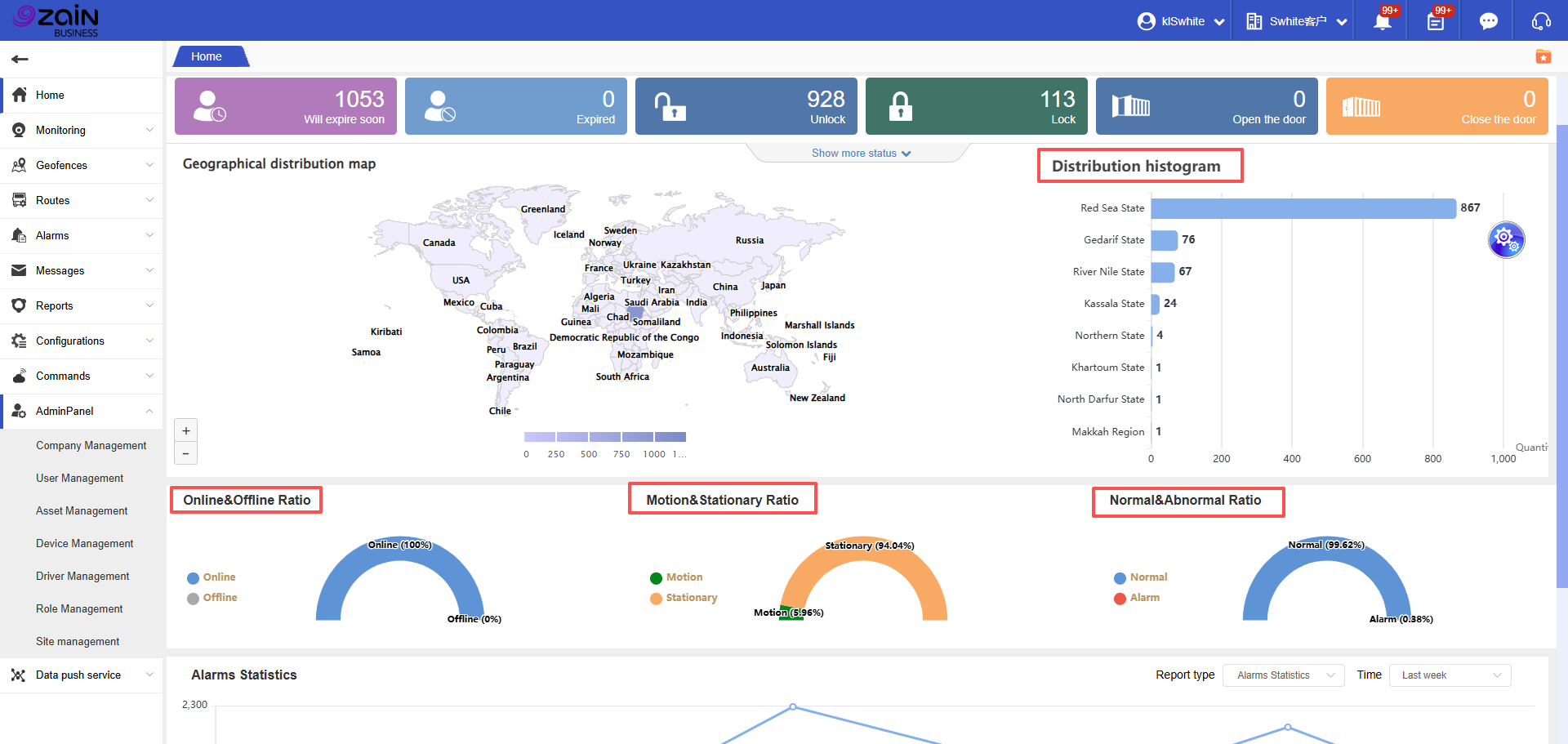1568x744 pixels.
Task: Open the task list clipboard icon
Action: [1435, 21]
